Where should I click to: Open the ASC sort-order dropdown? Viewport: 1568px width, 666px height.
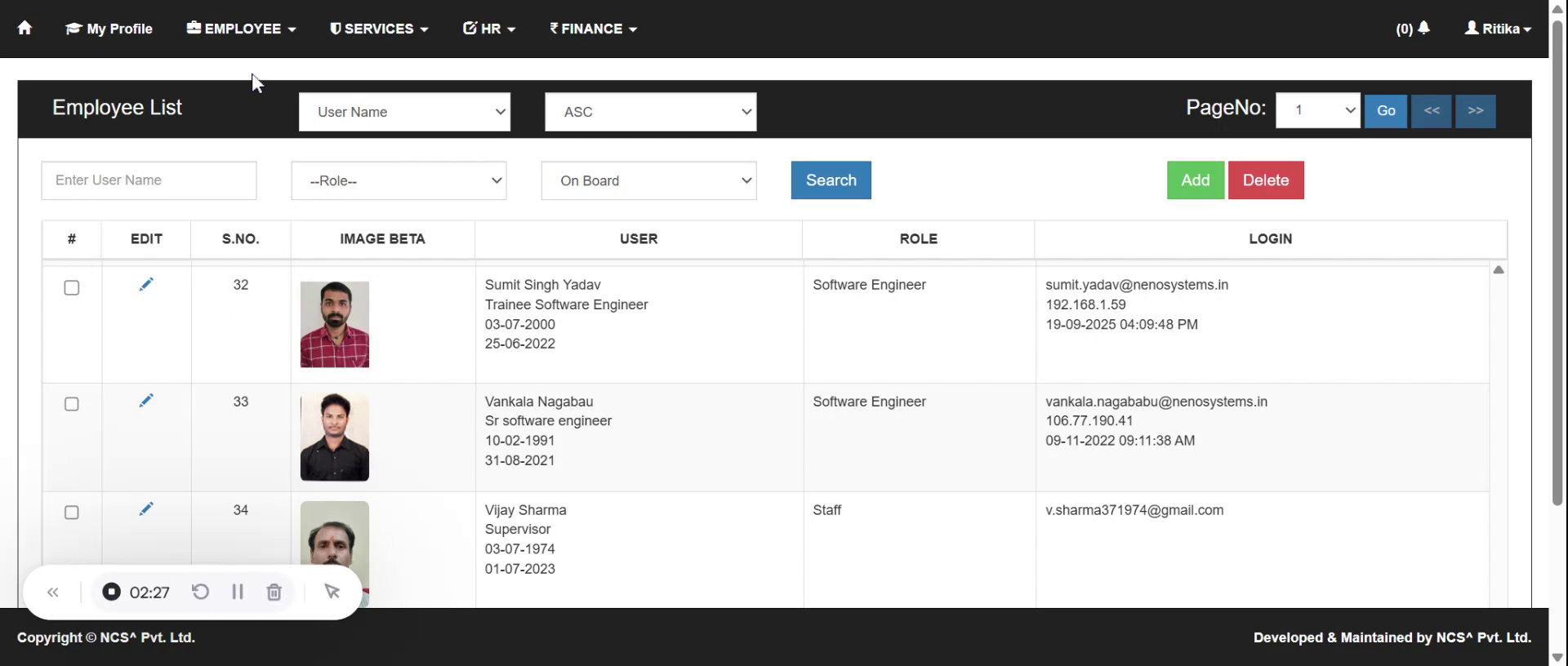point(651,112)
